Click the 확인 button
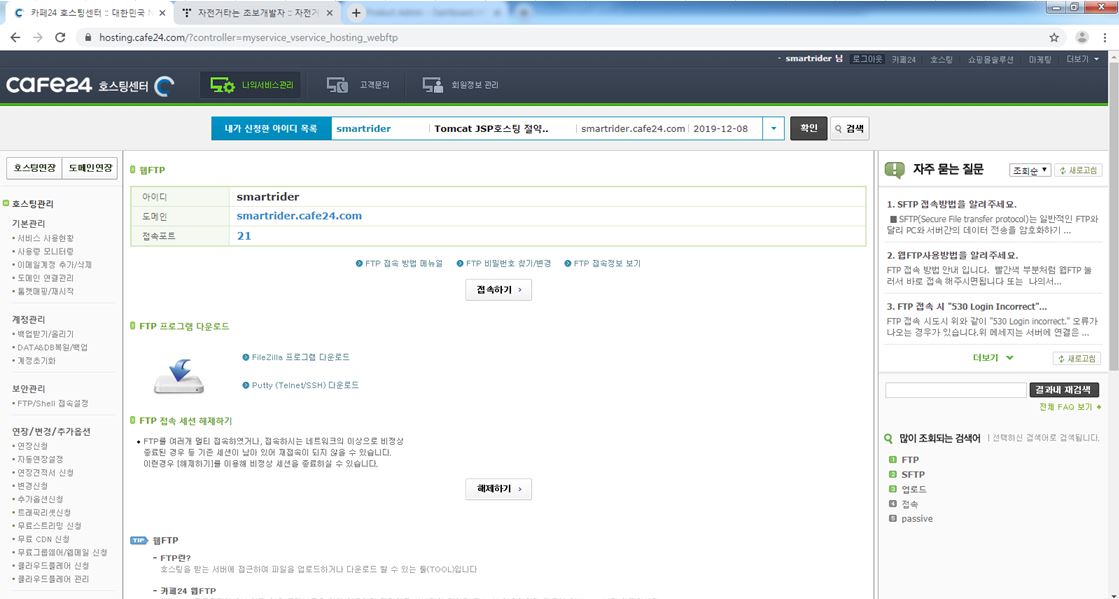 (808, 129)
